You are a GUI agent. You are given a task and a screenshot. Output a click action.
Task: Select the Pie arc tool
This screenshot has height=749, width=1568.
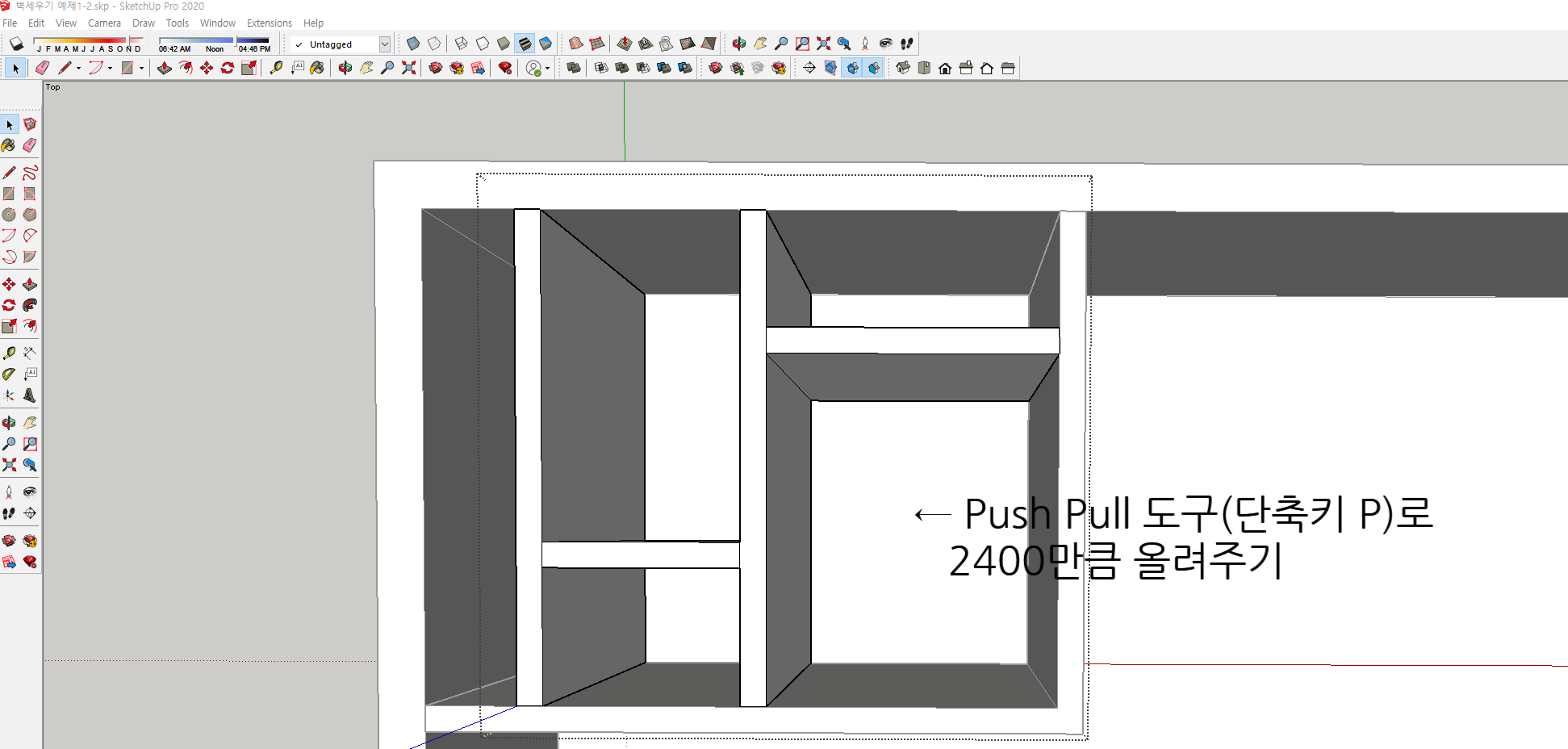coord(30,257)
